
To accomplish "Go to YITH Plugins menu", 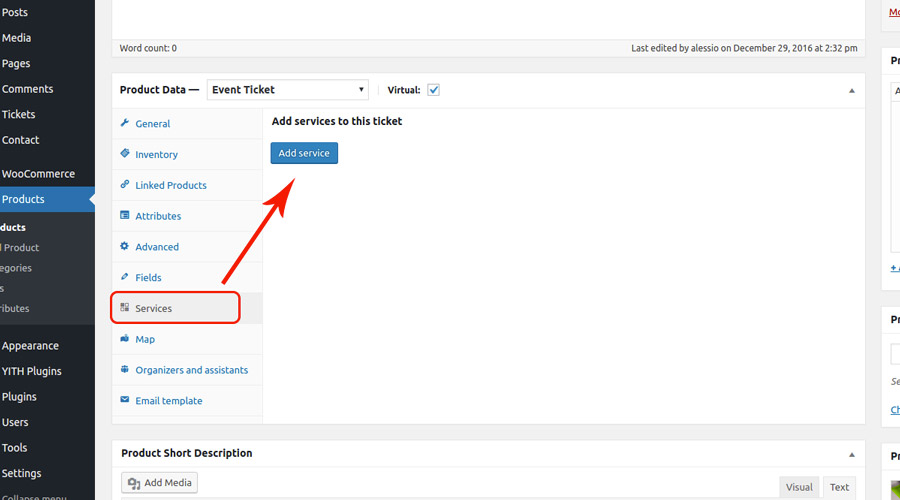I will pyautogui.click(x=32, y=371).
